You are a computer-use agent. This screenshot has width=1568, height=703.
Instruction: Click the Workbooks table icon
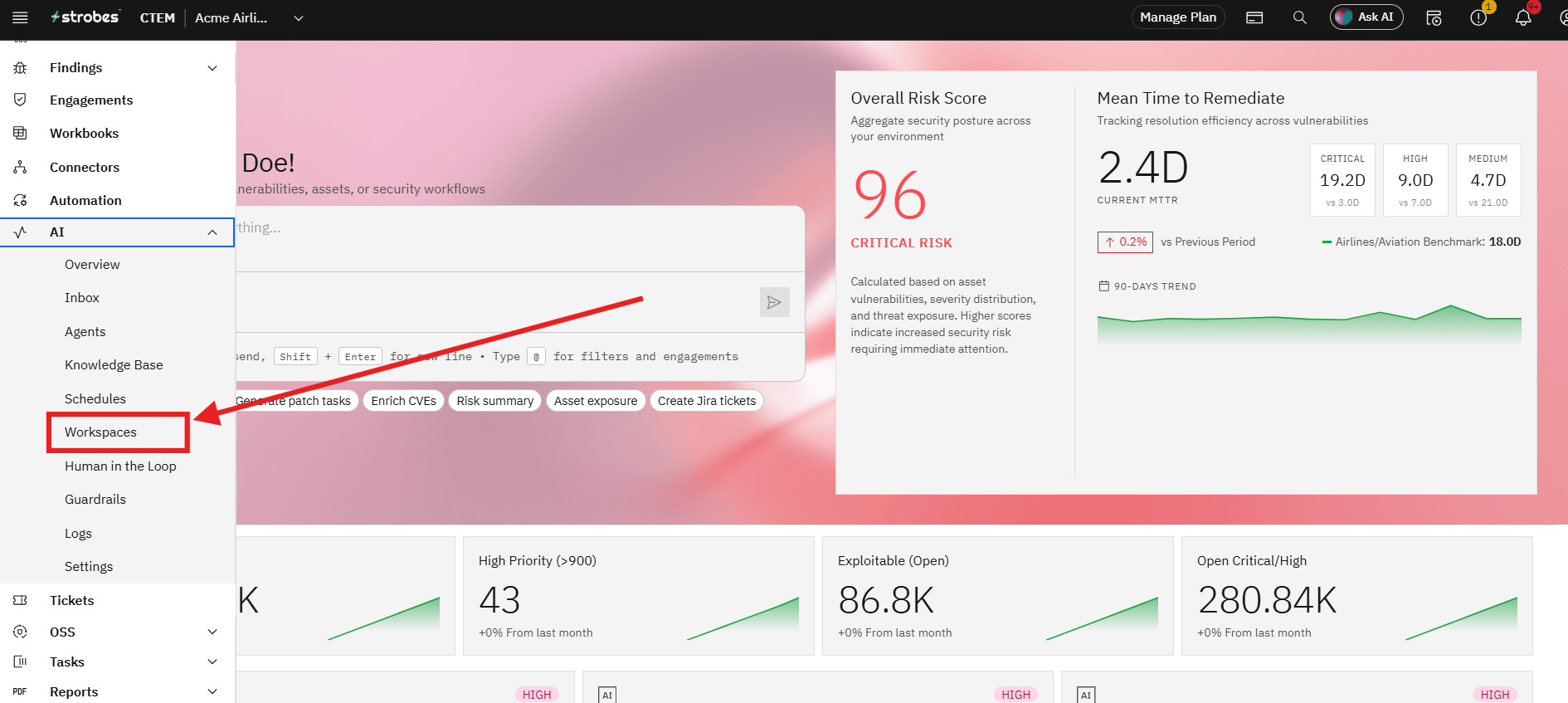[21, 133]
